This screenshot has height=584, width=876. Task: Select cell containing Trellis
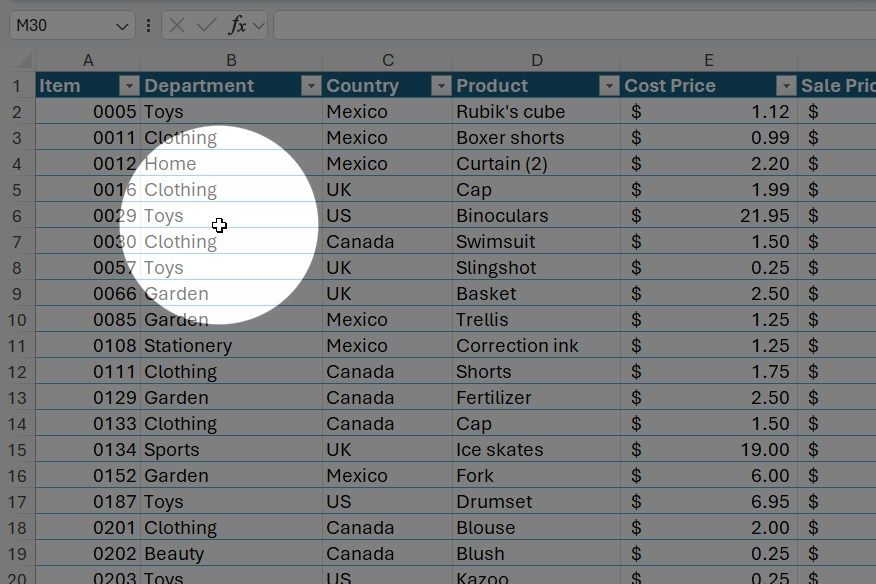(x=536, y=320)
